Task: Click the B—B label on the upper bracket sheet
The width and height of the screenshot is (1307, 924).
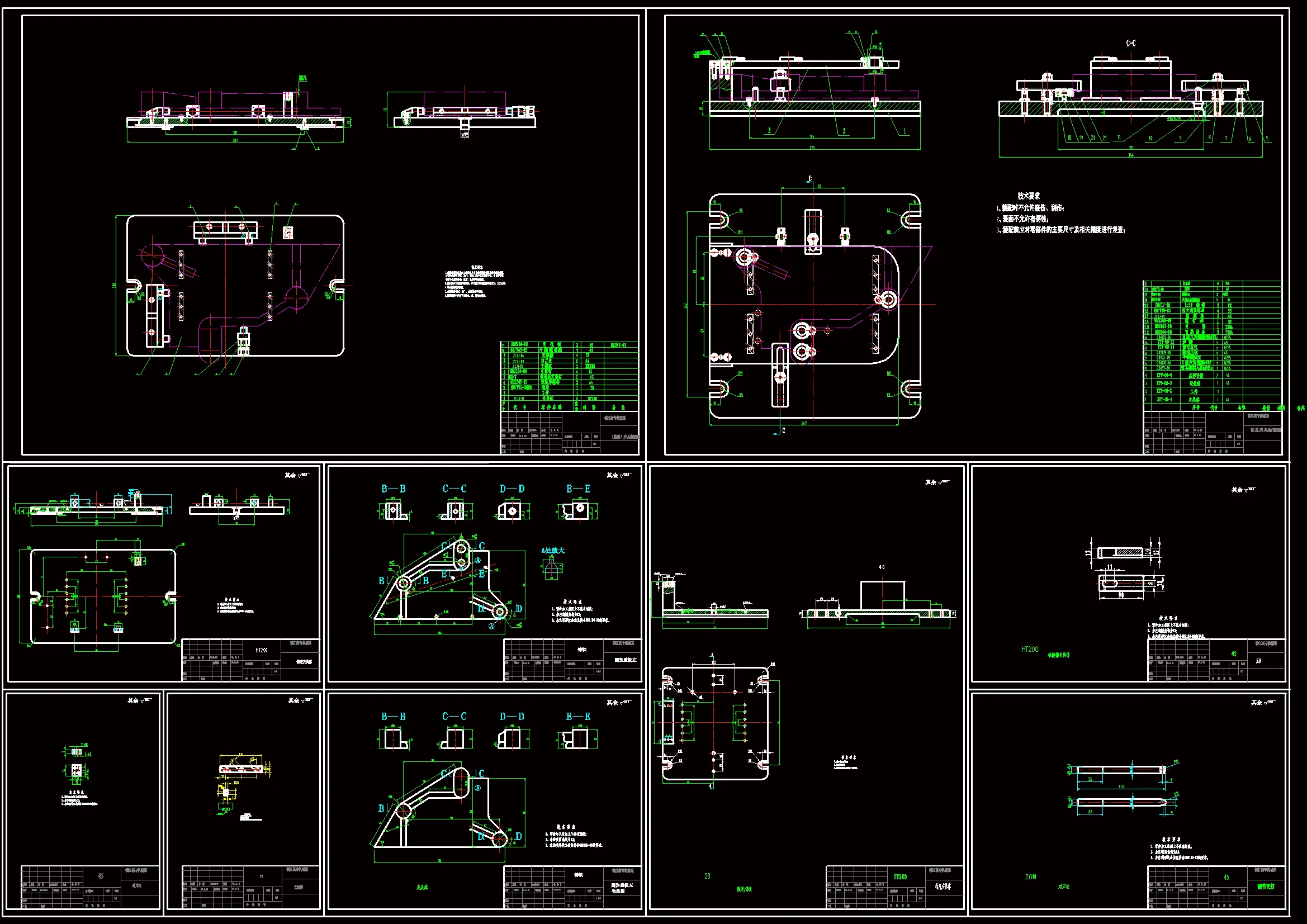Action: (x=393, y=489)
